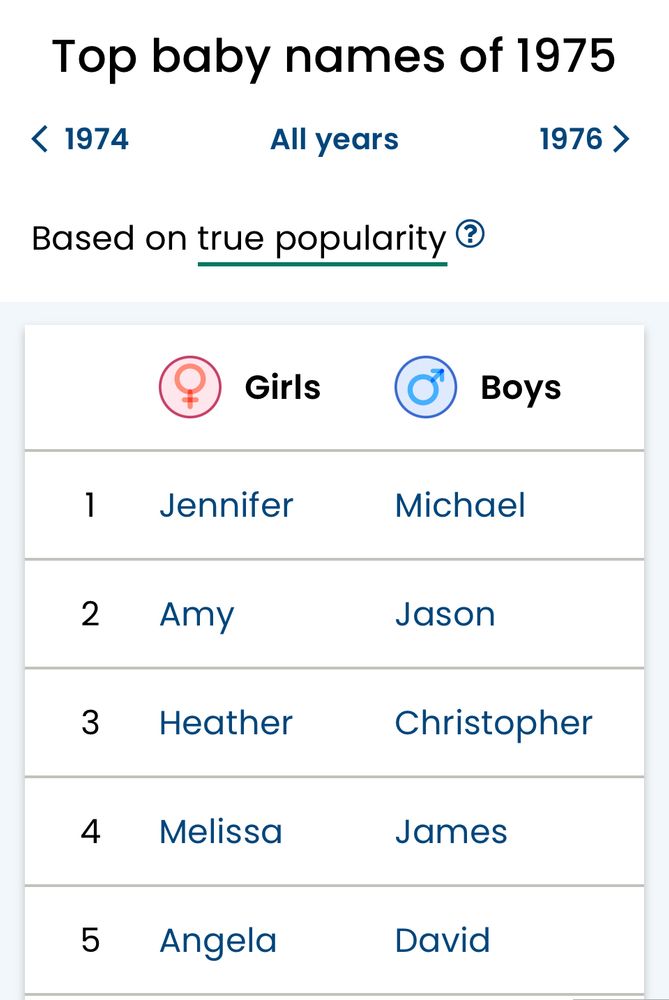The image size is (669, 1000).
Task: Go to next year 1976
Action: 585,139
